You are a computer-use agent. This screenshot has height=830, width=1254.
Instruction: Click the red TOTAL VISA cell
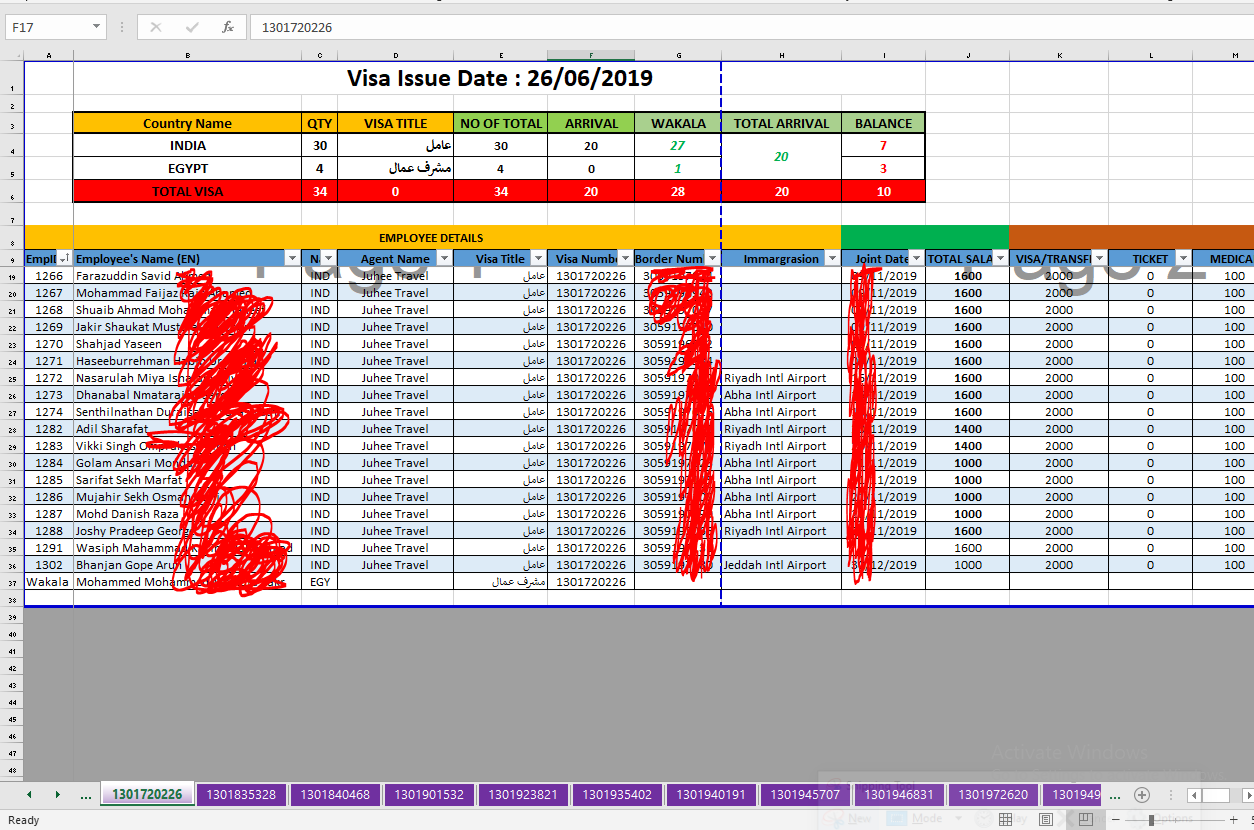click(x=187, y=191)
